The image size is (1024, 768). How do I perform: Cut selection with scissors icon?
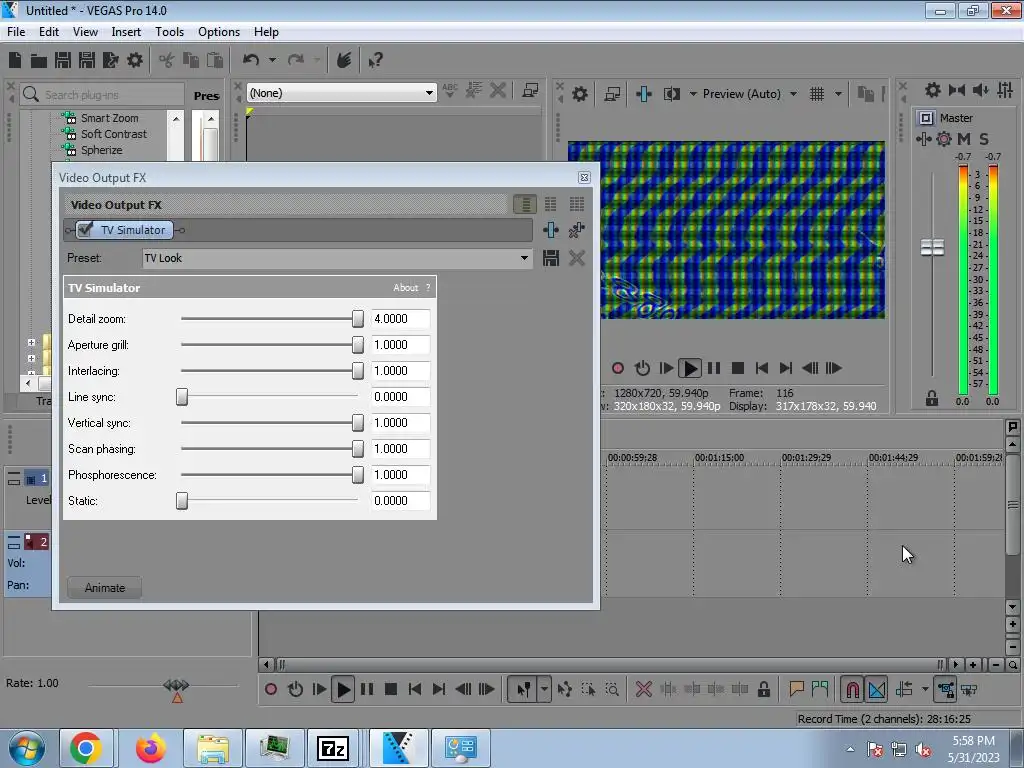(167, 60)
